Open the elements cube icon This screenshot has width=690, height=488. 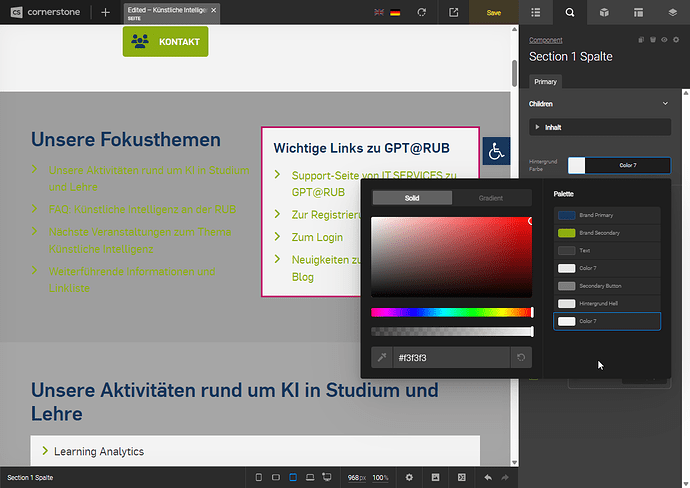(604, 12)
